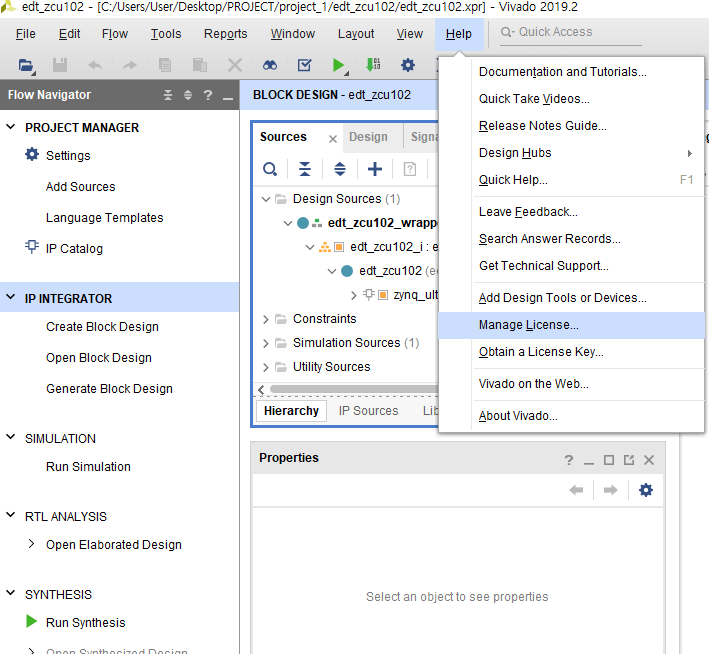
Task: Select edt_zcu102_wrapper in Sources tree
Action: tap(382, 223)
